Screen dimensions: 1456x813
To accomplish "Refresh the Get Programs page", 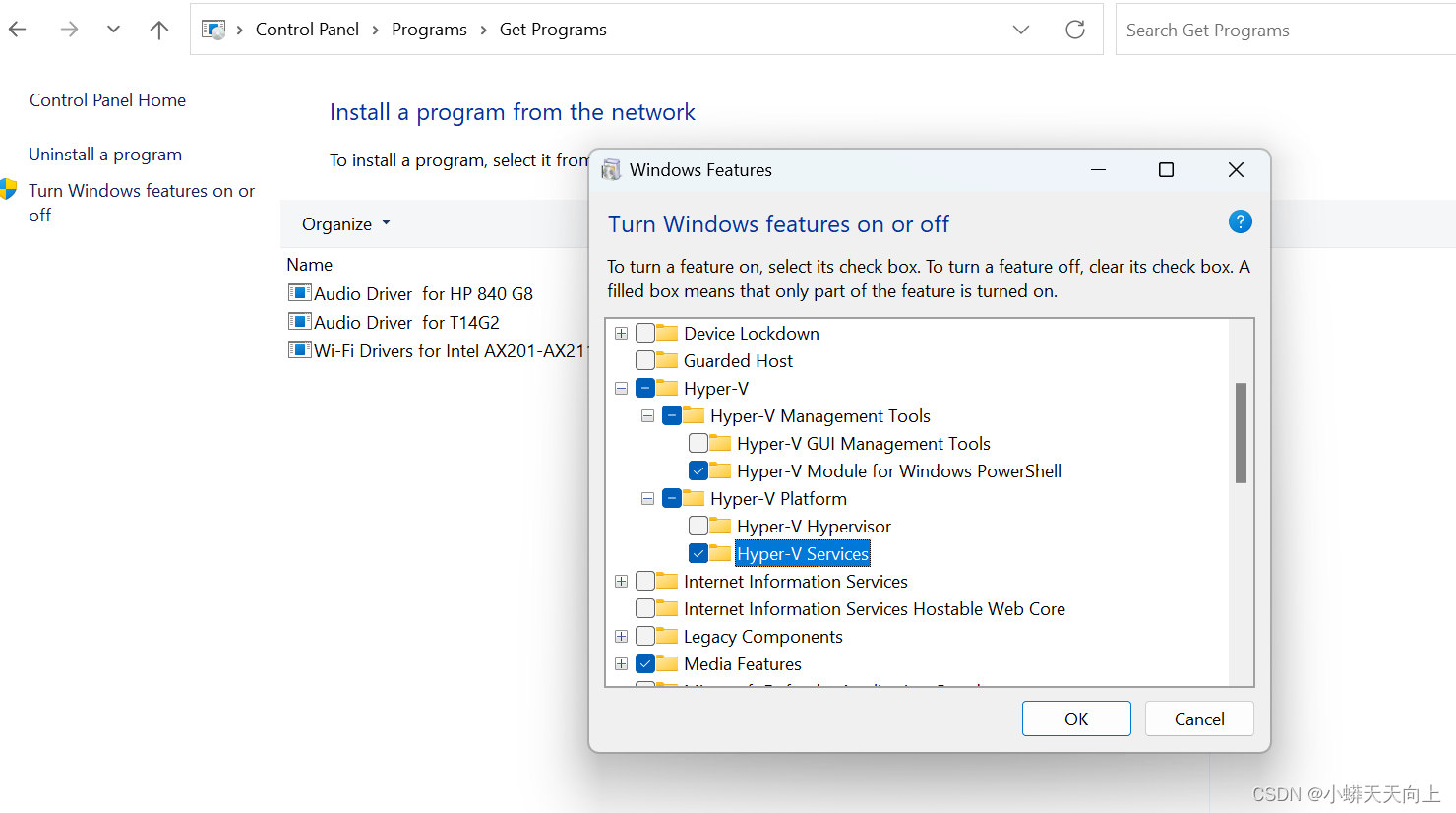I will [x=1075, y=30].
